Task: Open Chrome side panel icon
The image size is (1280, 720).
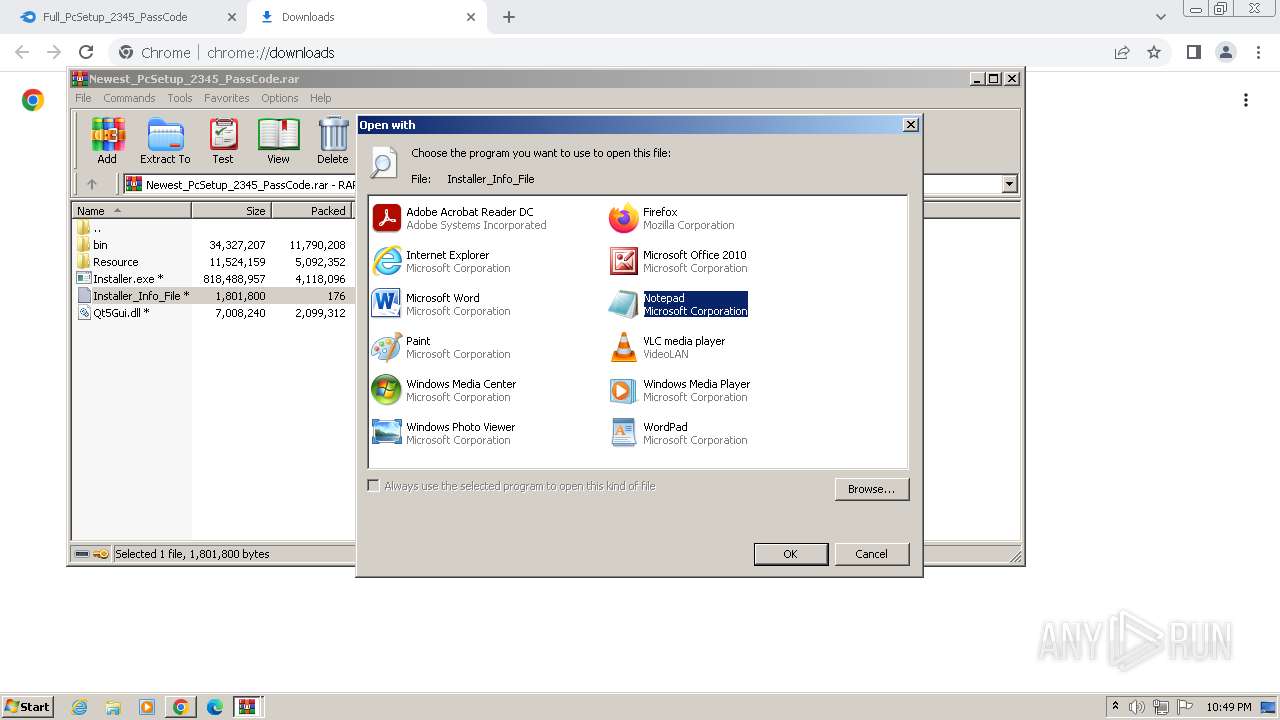Action: click(1193, 52)
